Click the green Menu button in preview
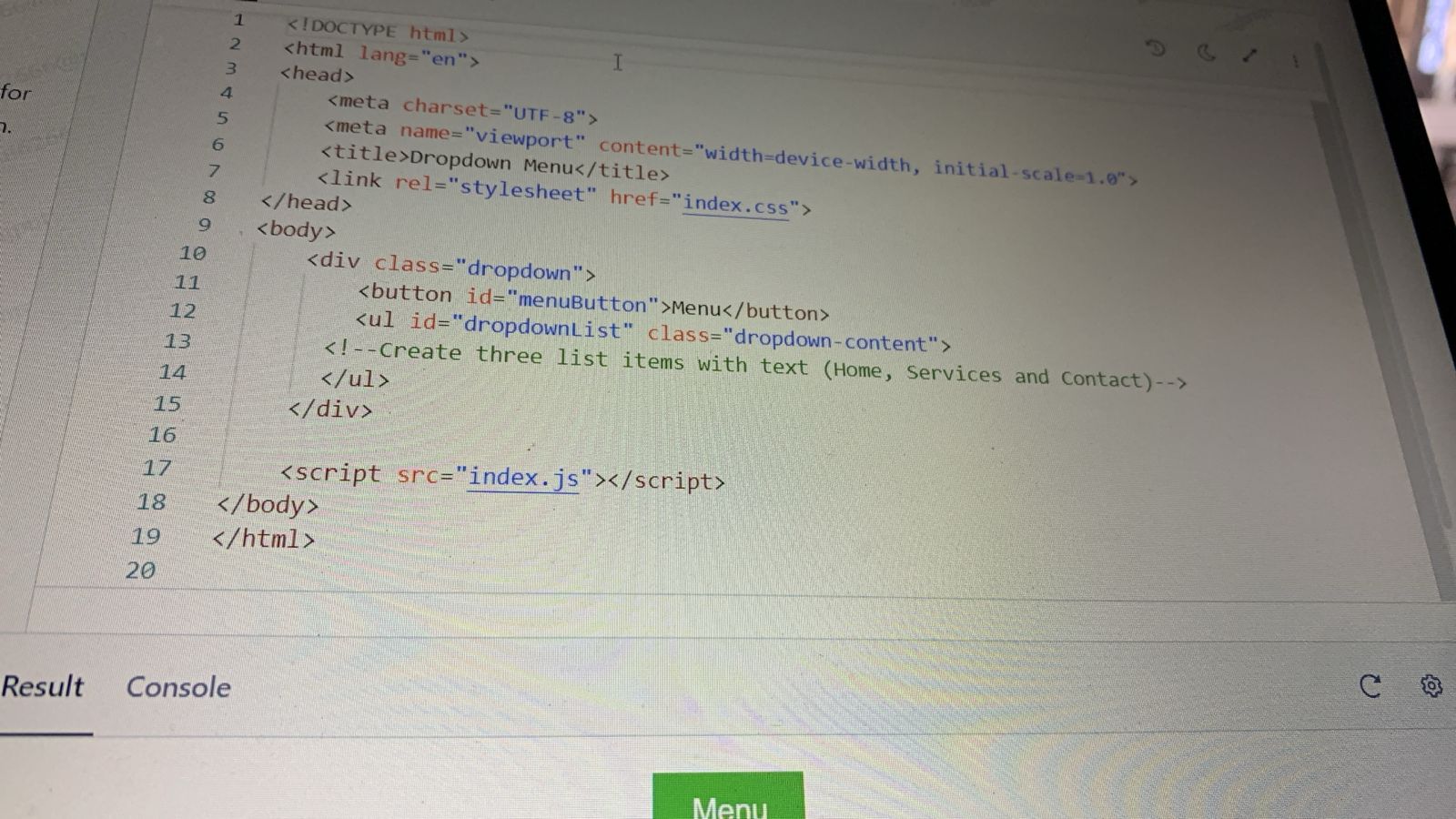The height and width of the screenshot is (819, 1456). pyautogui.click(x=728, y=796)
